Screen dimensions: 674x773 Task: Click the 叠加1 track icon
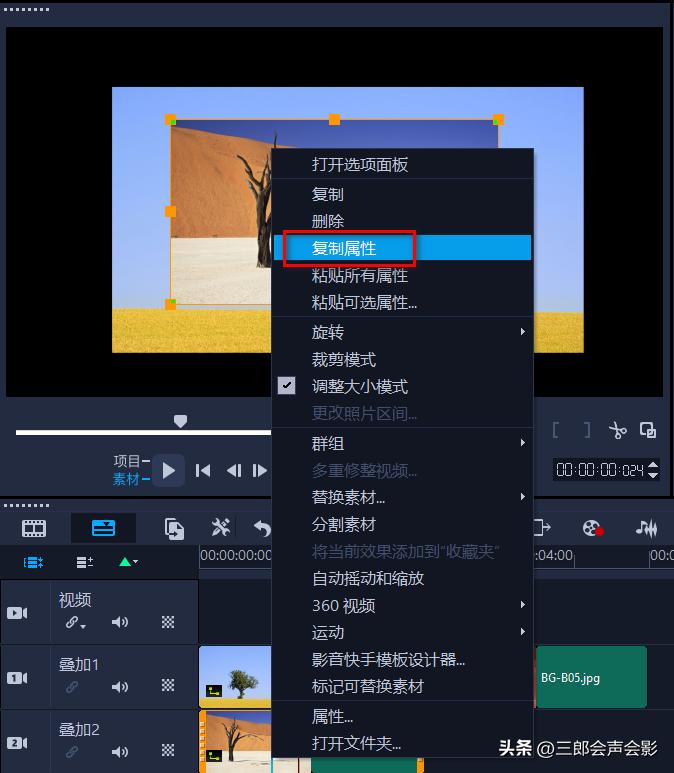point(17,678)
